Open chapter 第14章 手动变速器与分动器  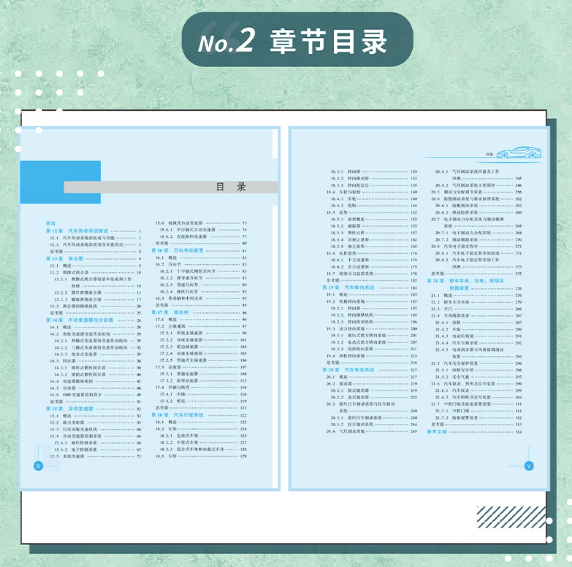(93, 320)
